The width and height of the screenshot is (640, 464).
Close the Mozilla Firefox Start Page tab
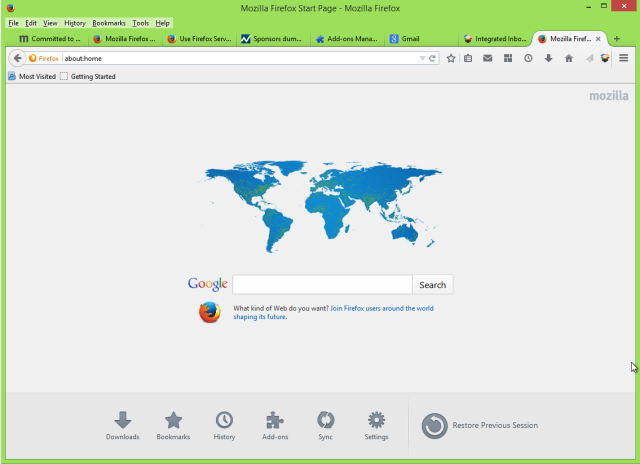tap(598, 39)
